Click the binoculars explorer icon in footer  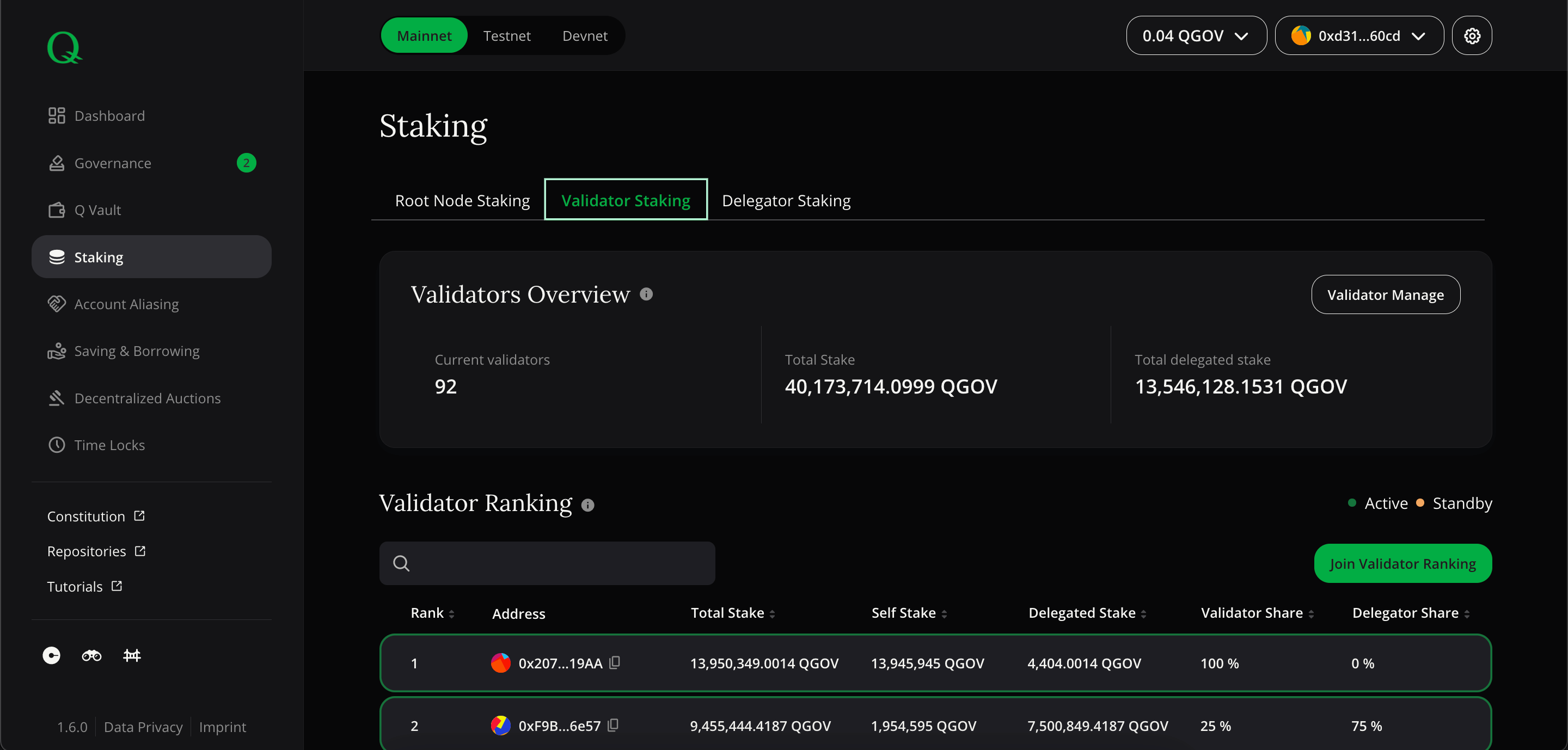91,655
